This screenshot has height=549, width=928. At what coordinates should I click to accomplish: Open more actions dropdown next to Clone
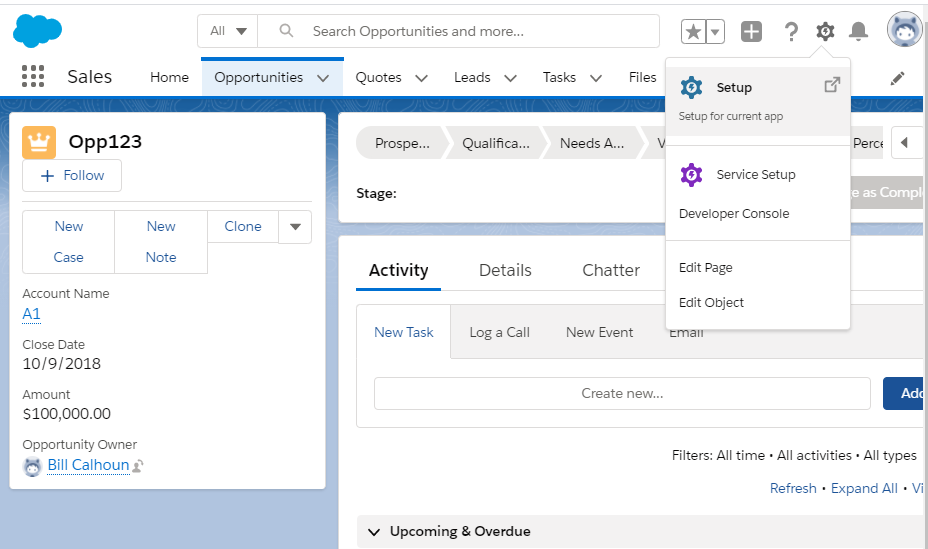coord(295,227)
